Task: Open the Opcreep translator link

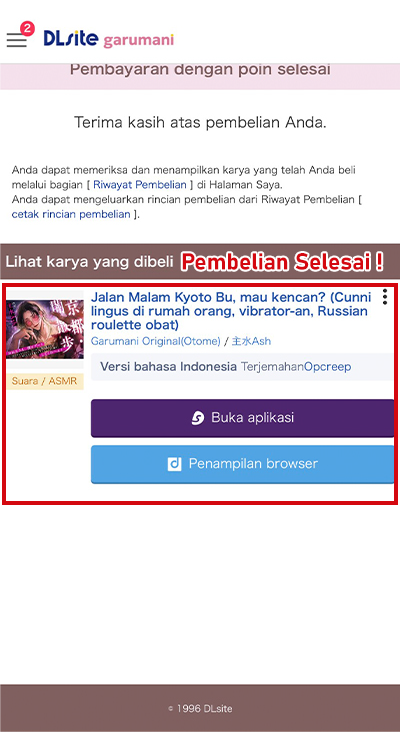Action: click(328, 367)
